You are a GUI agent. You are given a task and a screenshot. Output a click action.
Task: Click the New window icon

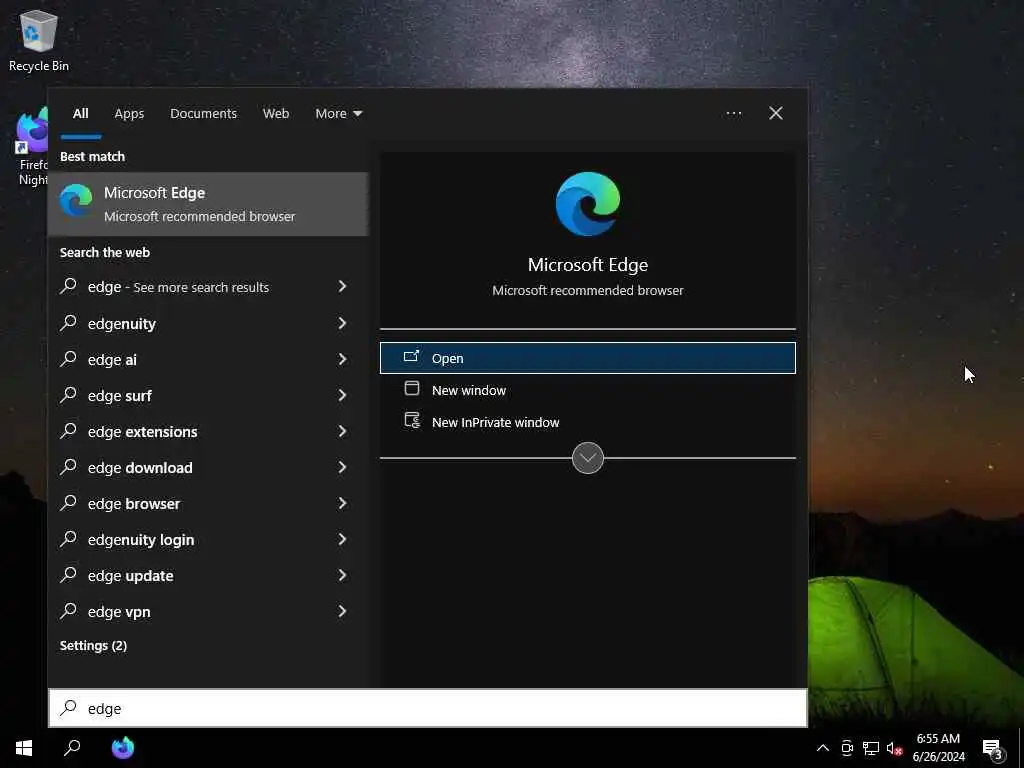(x=411, y=389)
